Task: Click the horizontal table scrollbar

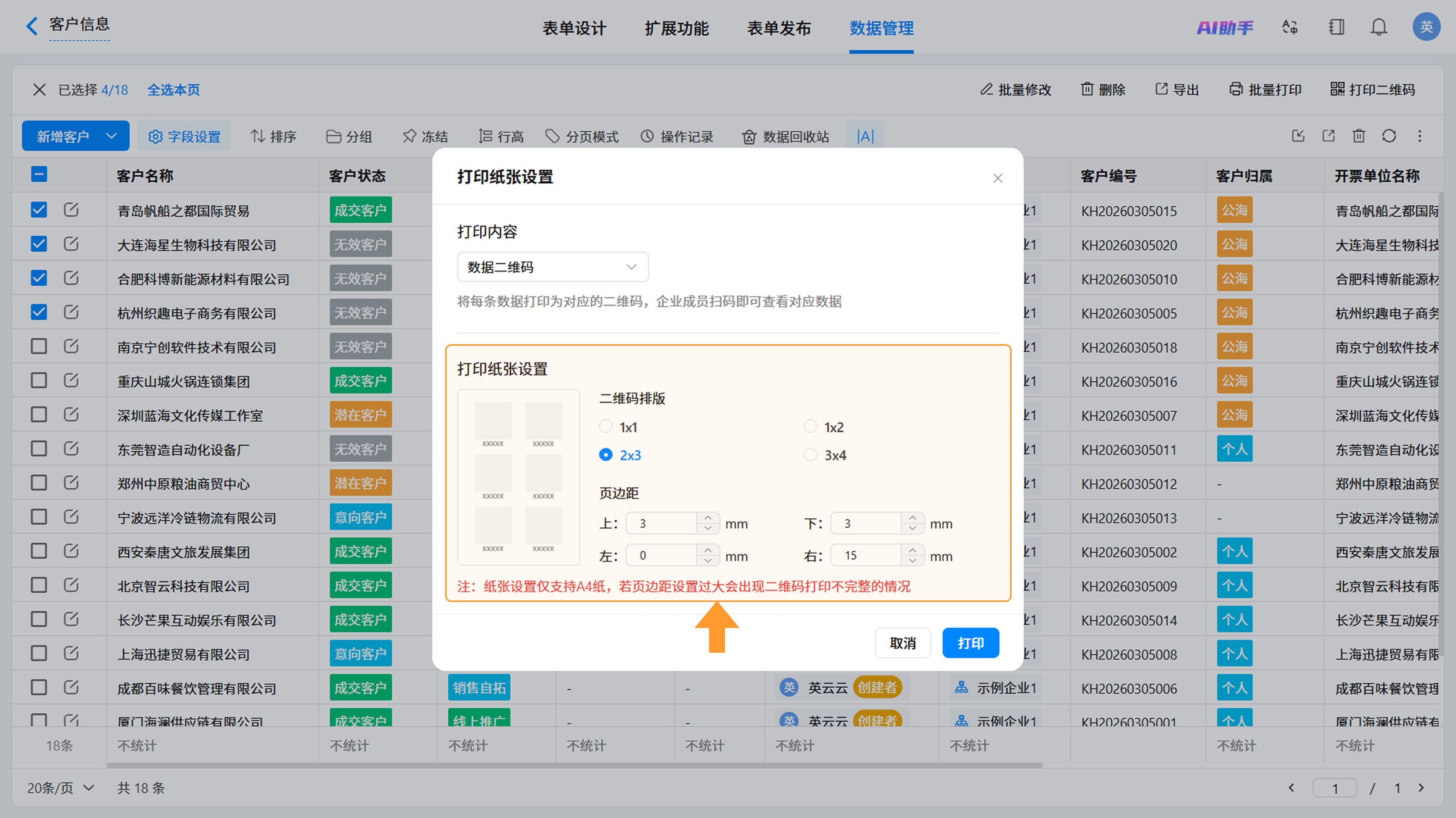Action: tap(574, 765)
